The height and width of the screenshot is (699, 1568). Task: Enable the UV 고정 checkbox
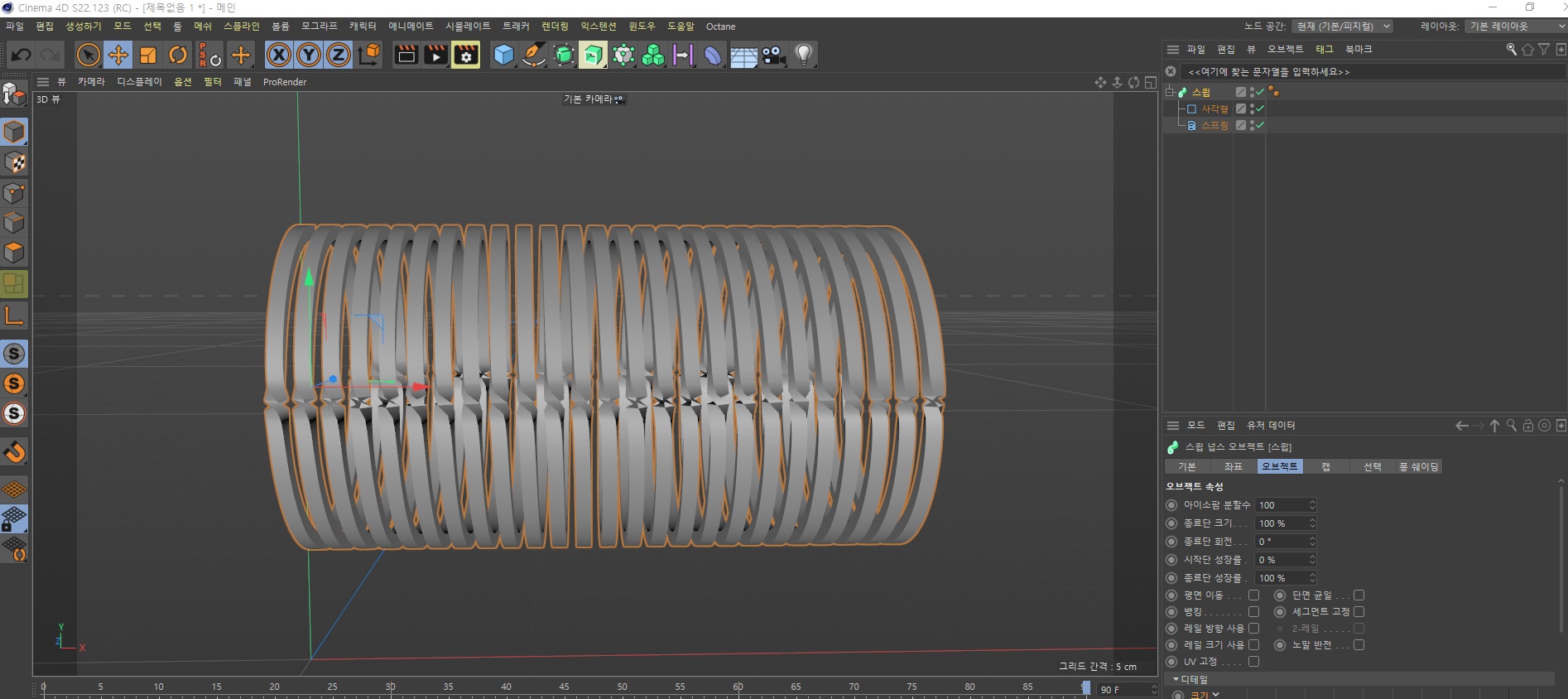[x=1254, y=662]
